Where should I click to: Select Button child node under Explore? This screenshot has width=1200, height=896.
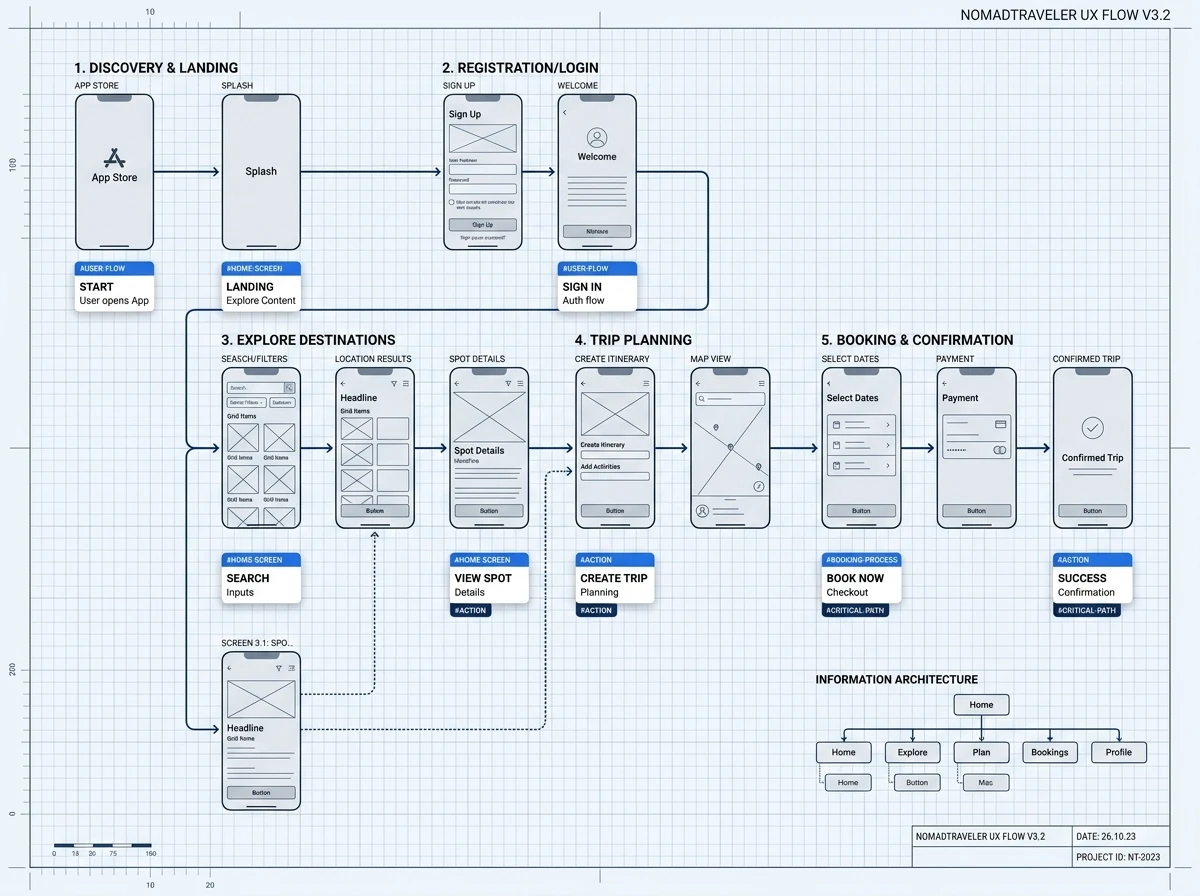coord(917,782)
